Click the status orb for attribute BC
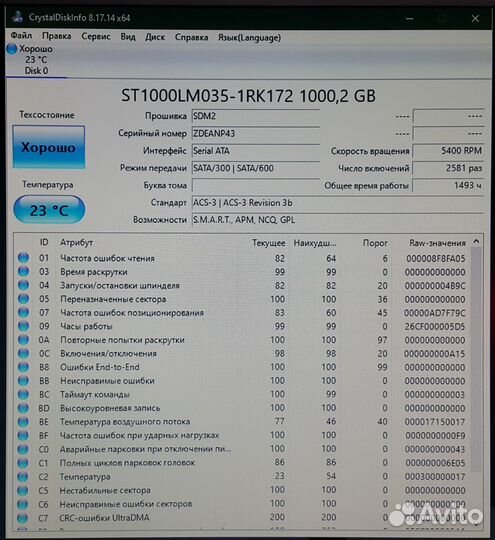495x540 pixels. point(23,394)
